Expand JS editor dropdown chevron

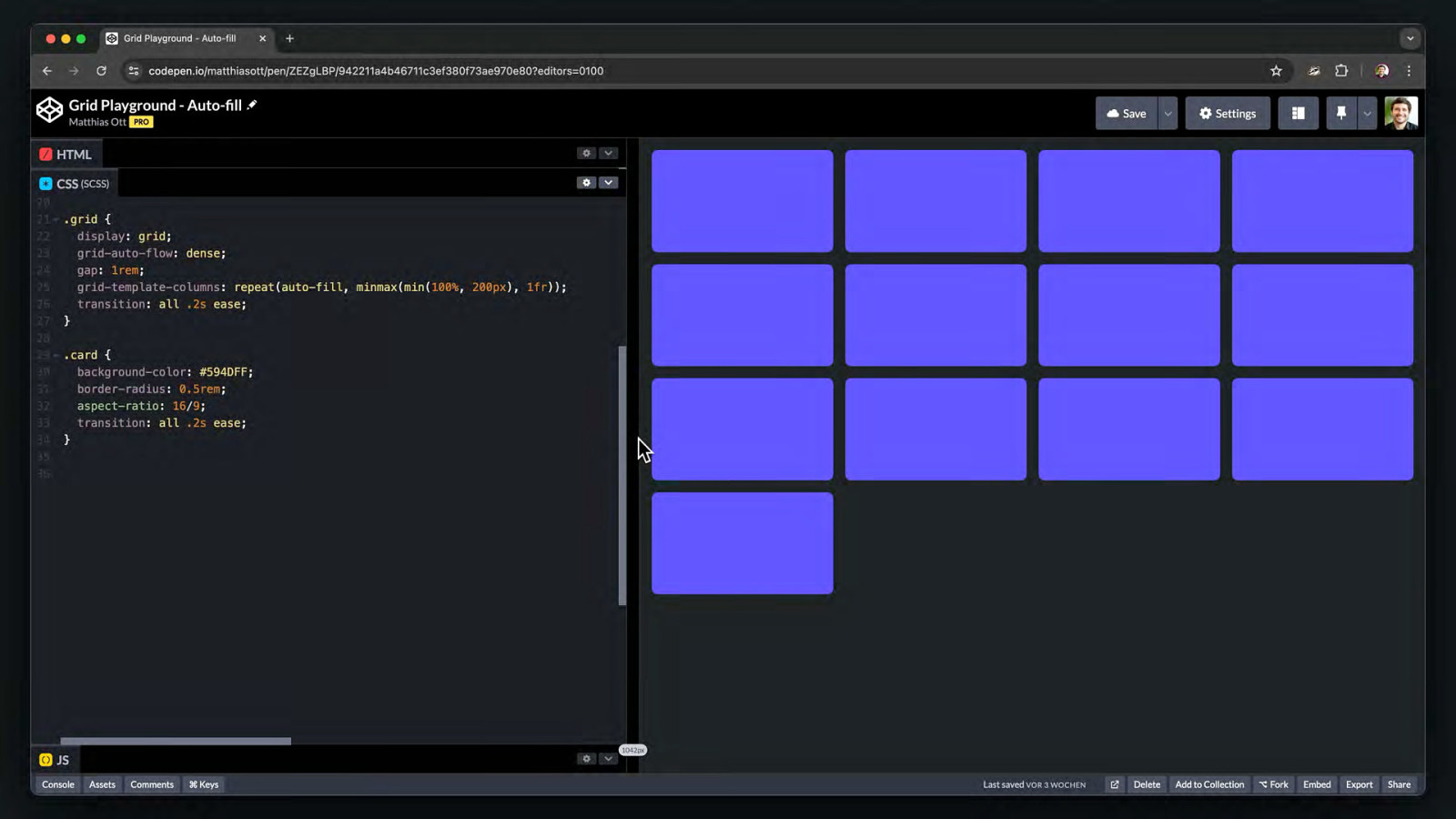609,759
